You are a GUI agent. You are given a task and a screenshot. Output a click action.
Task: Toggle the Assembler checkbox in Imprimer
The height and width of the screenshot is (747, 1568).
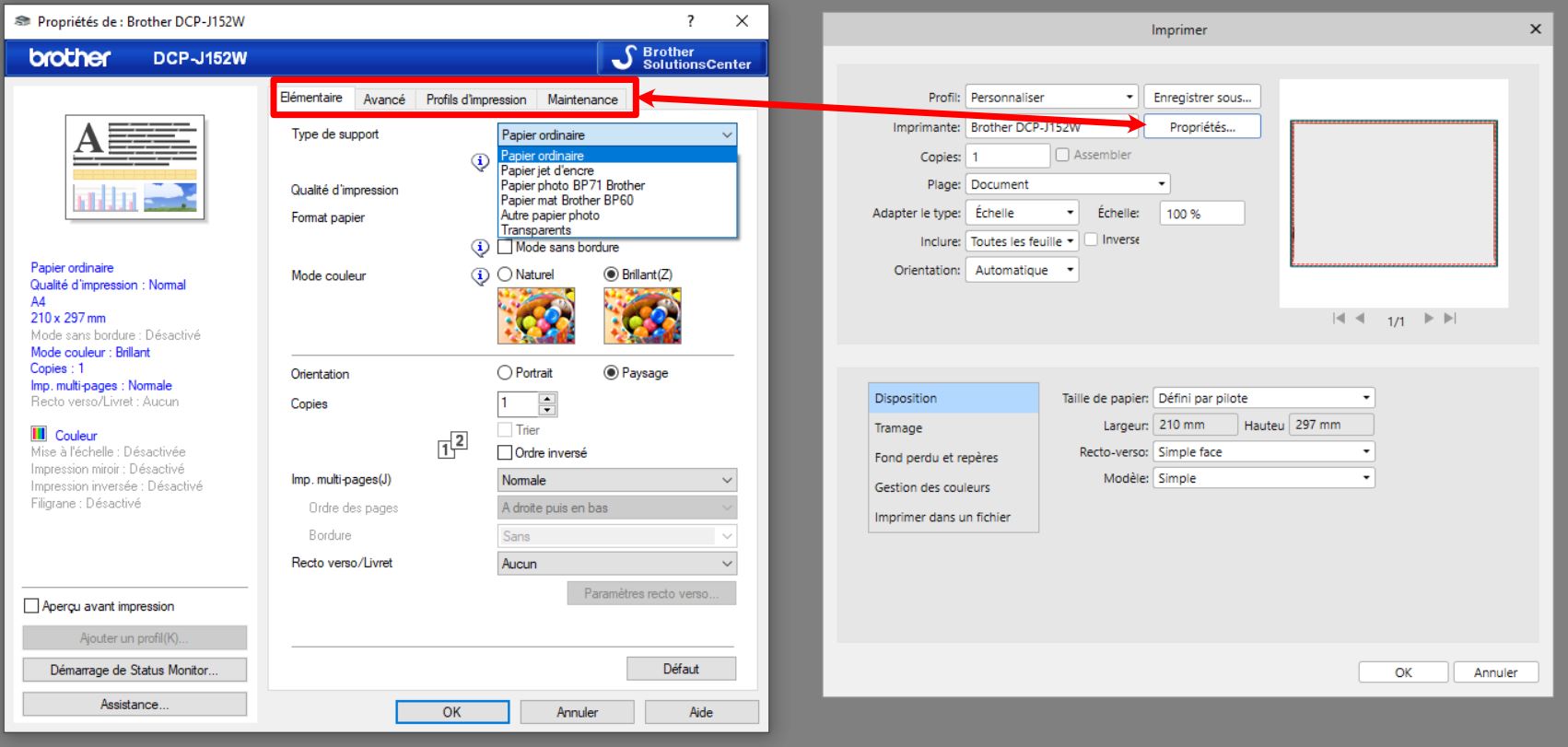[1062, 155]
